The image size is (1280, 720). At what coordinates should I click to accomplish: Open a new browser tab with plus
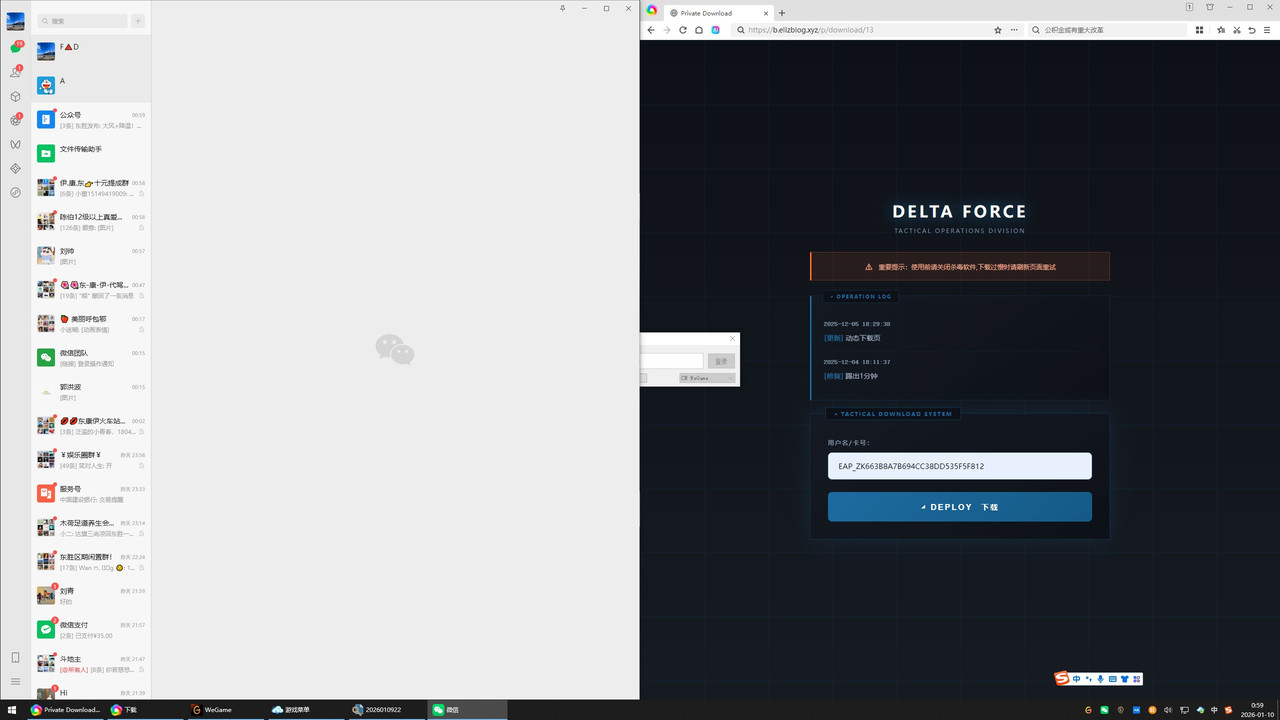point(782,13)
